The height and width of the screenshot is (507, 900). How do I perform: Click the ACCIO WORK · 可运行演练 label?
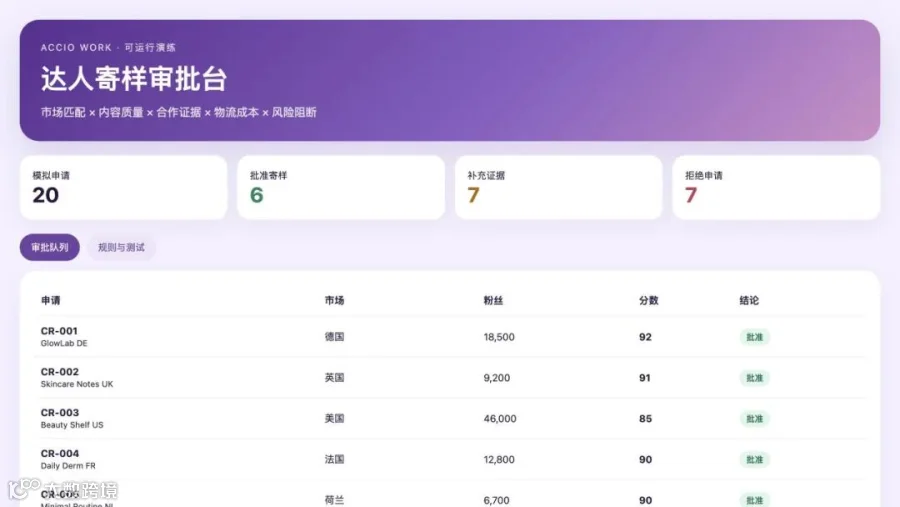(x=108, y=48)
